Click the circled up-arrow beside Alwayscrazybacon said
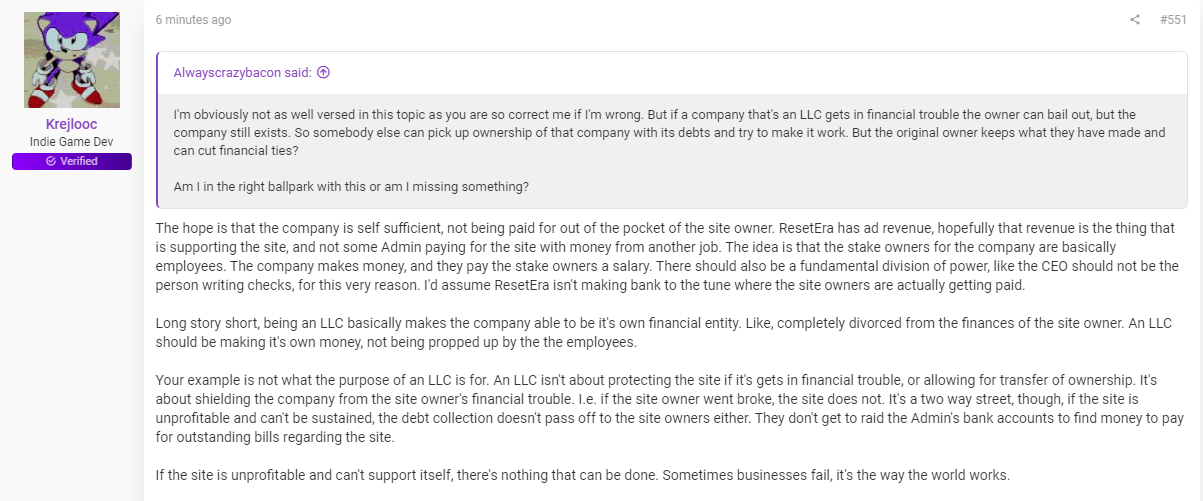1203x501 pixels. point(323,72)
